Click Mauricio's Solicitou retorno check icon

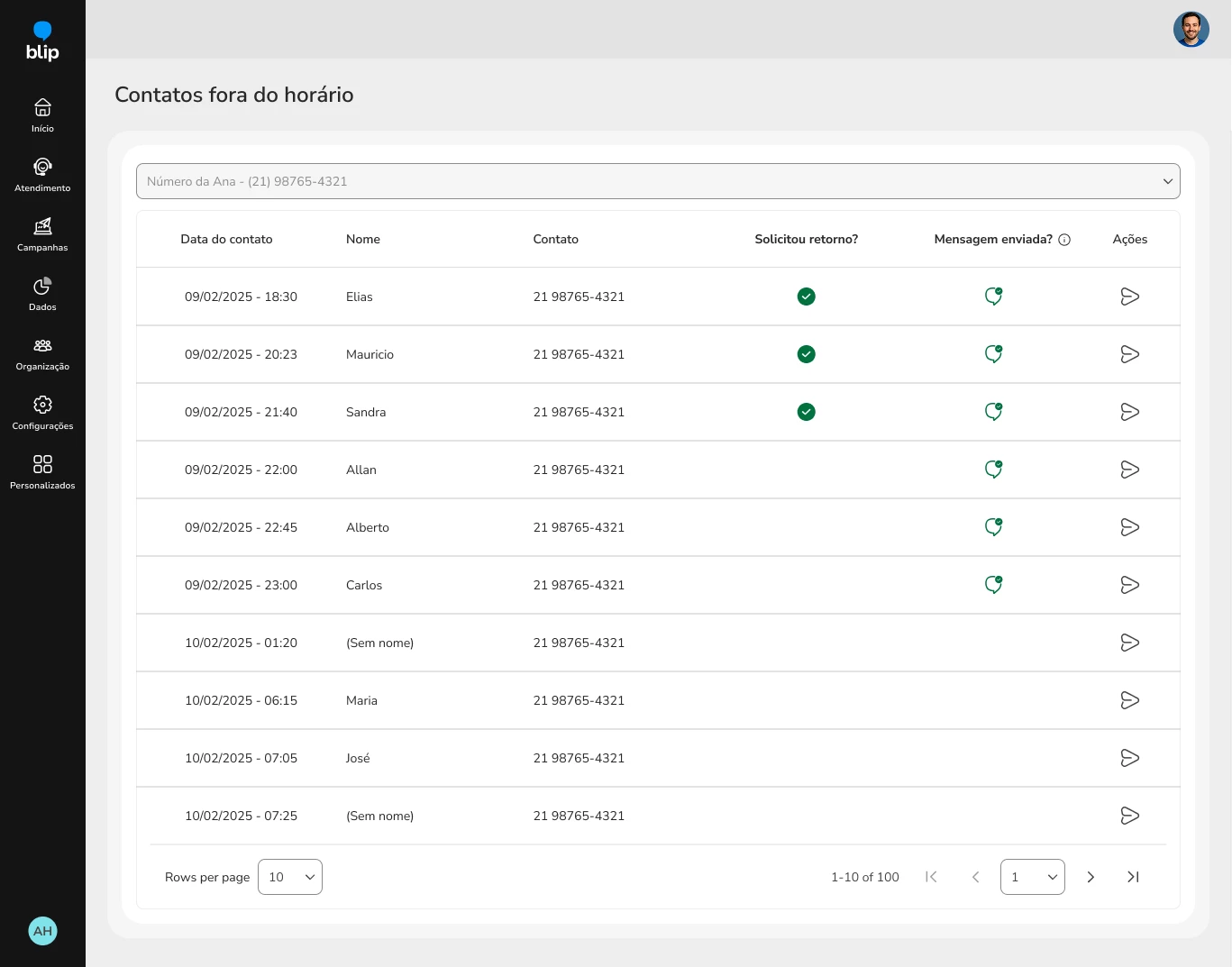coord(807,354)
